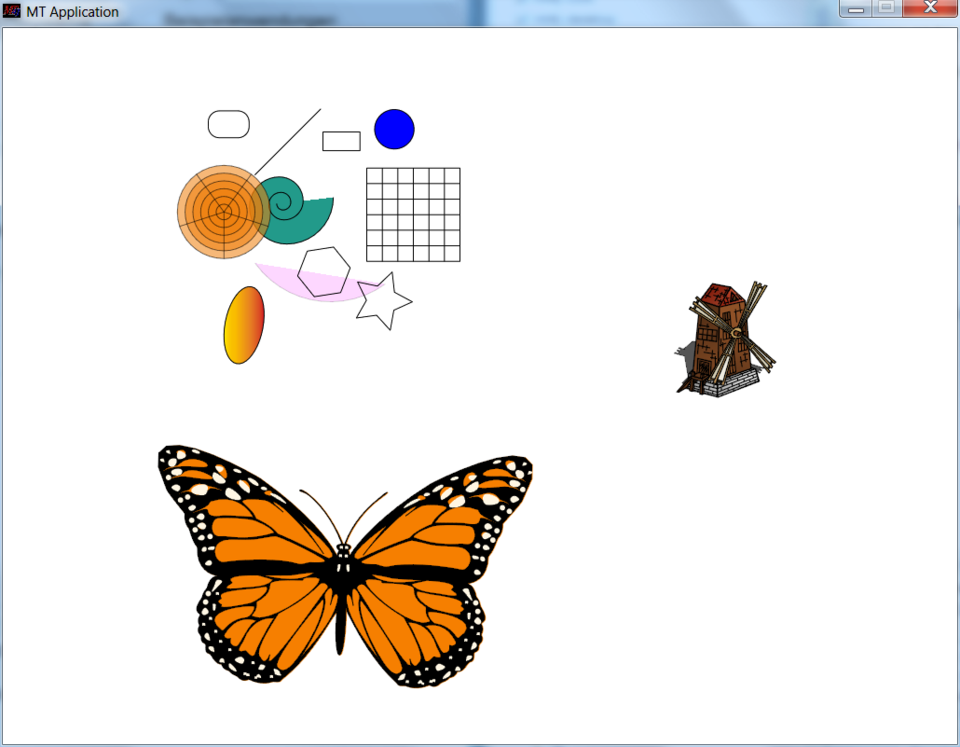Select the rounded rectangle outline shape
This screenshot has width=960, height=747.
[228, 124]
